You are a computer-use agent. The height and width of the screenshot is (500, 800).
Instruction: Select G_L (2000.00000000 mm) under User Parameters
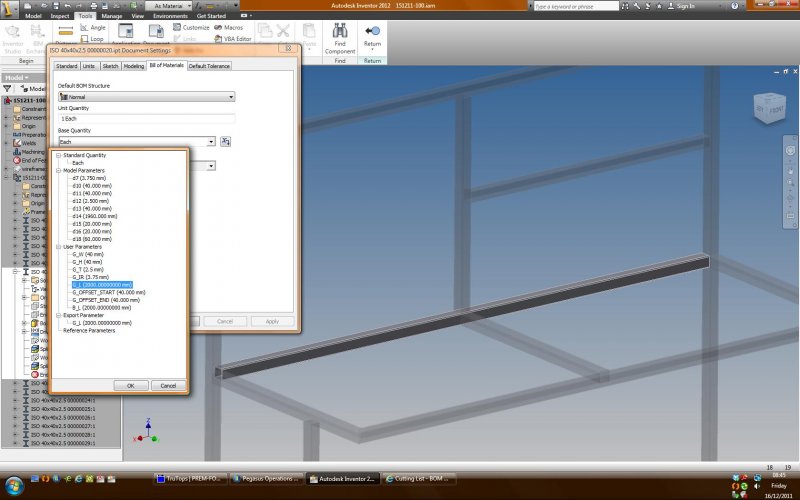pos(102,285)
